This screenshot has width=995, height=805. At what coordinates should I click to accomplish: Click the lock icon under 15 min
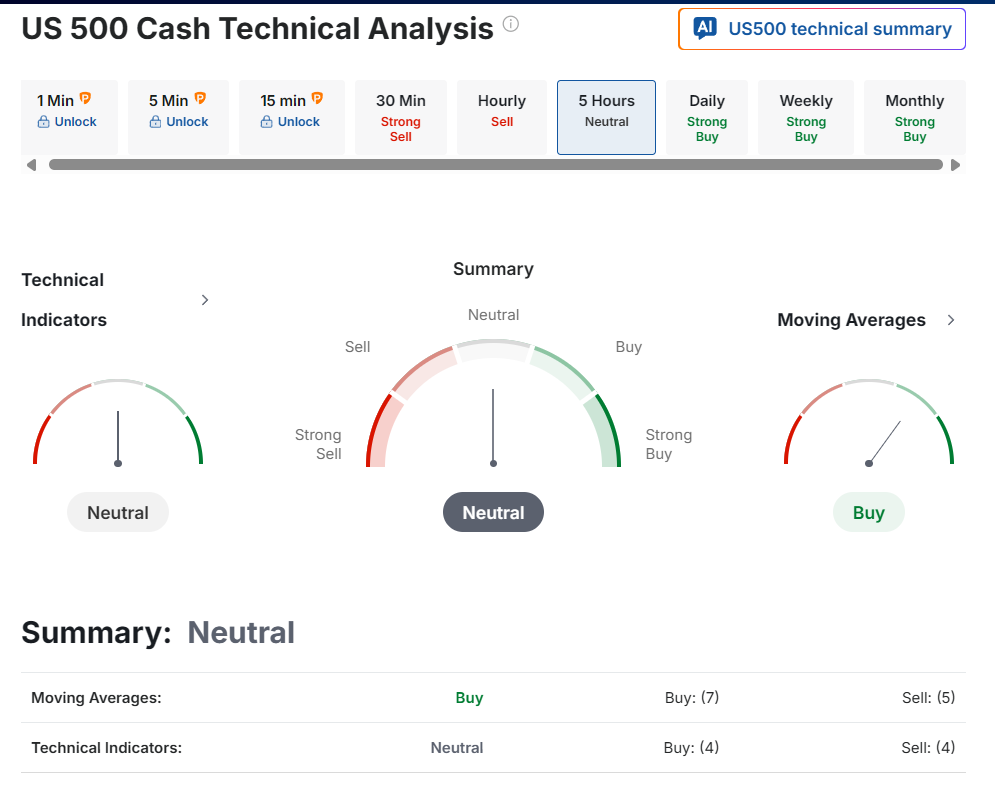point(266,122)
